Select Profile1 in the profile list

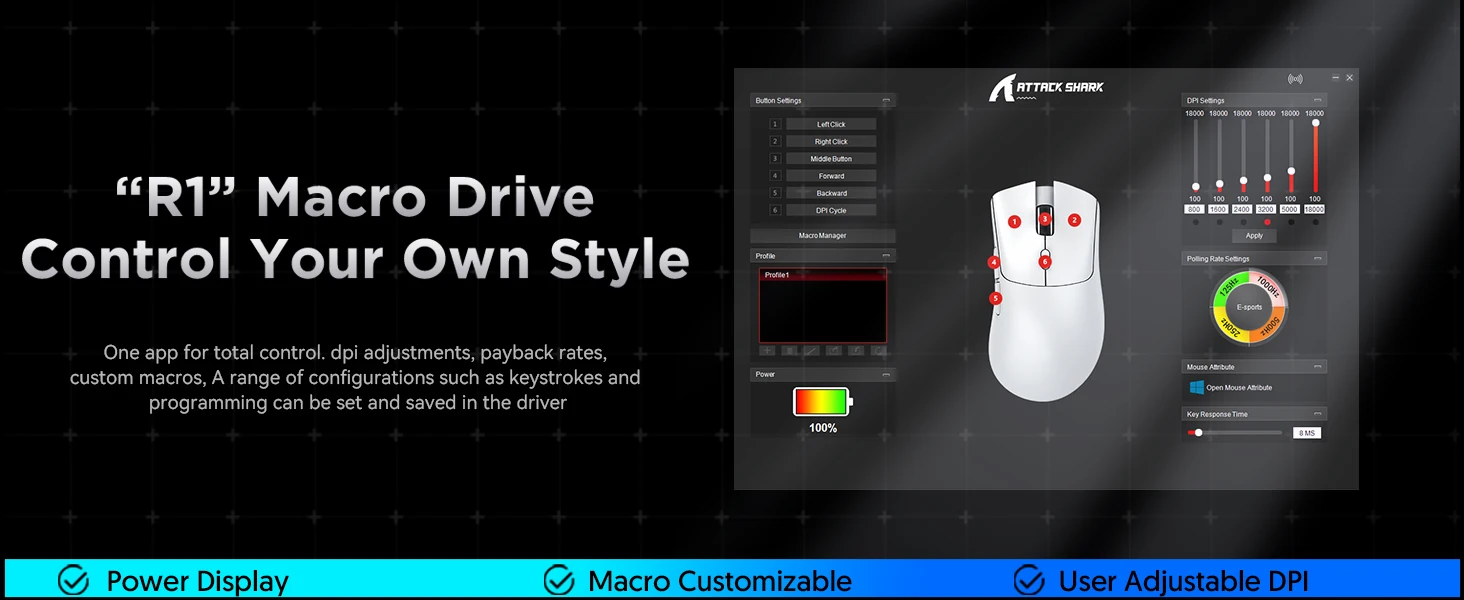822,275
